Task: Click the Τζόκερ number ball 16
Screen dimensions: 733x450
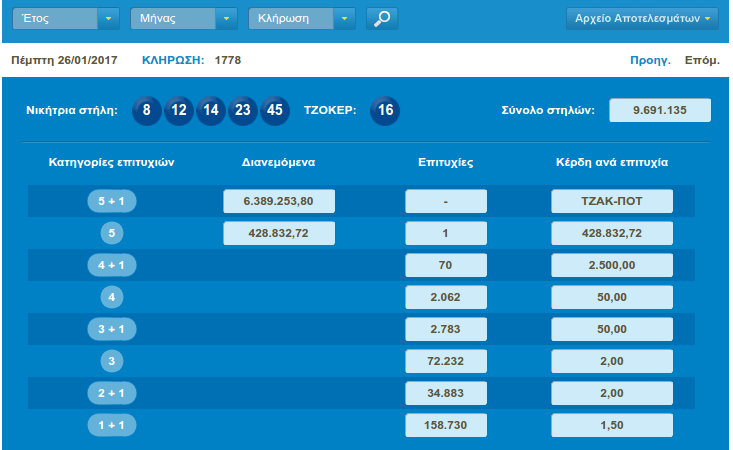Action: (384, 110)
